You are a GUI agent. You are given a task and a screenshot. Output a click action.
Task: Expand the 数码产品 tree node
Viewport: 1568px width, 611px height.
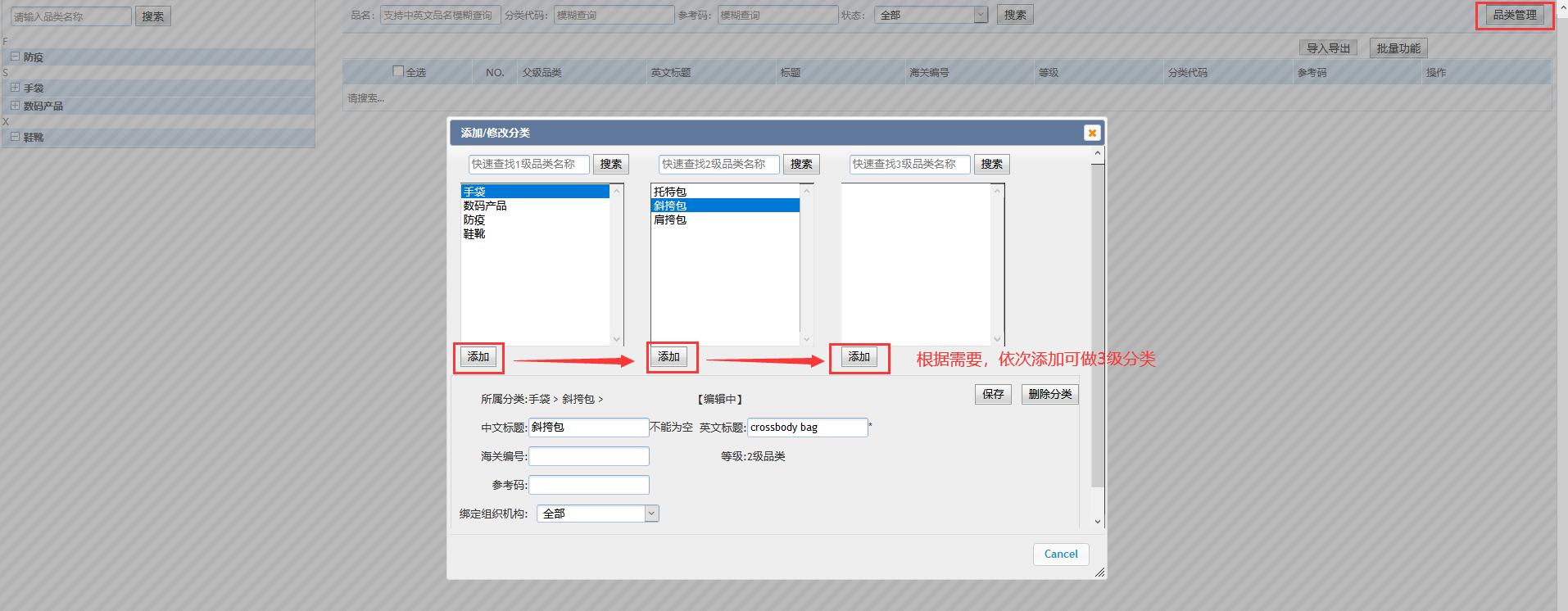(x=15, y=106)
